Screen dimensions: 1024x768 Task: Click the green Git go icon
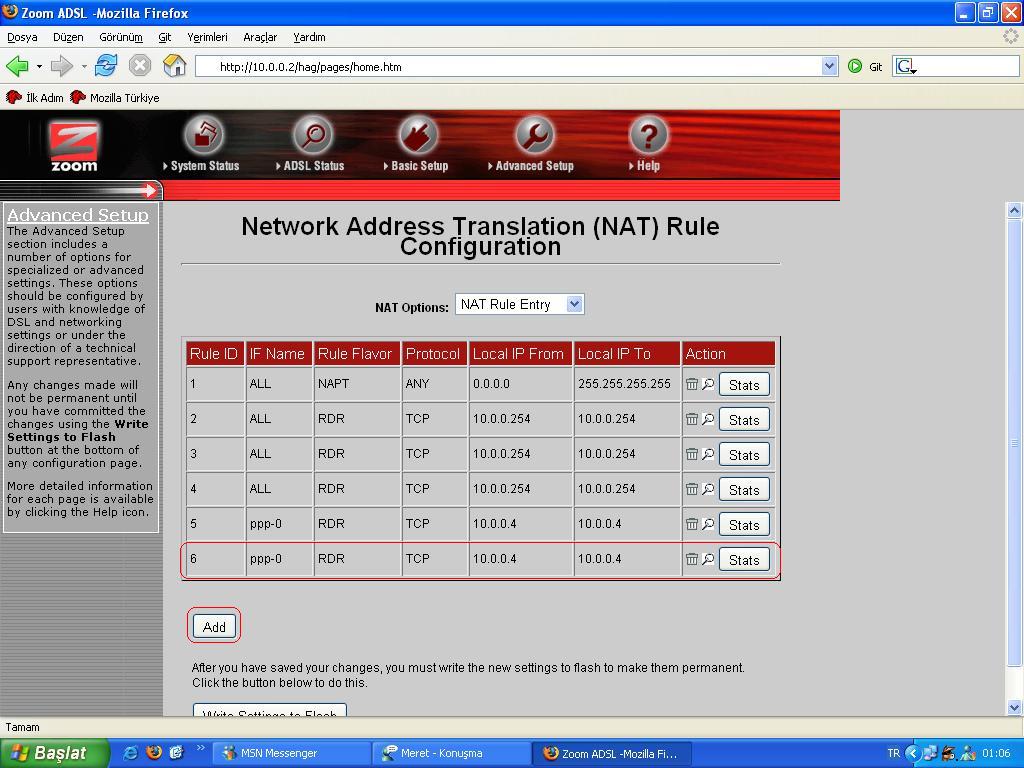tap(855, 66)
